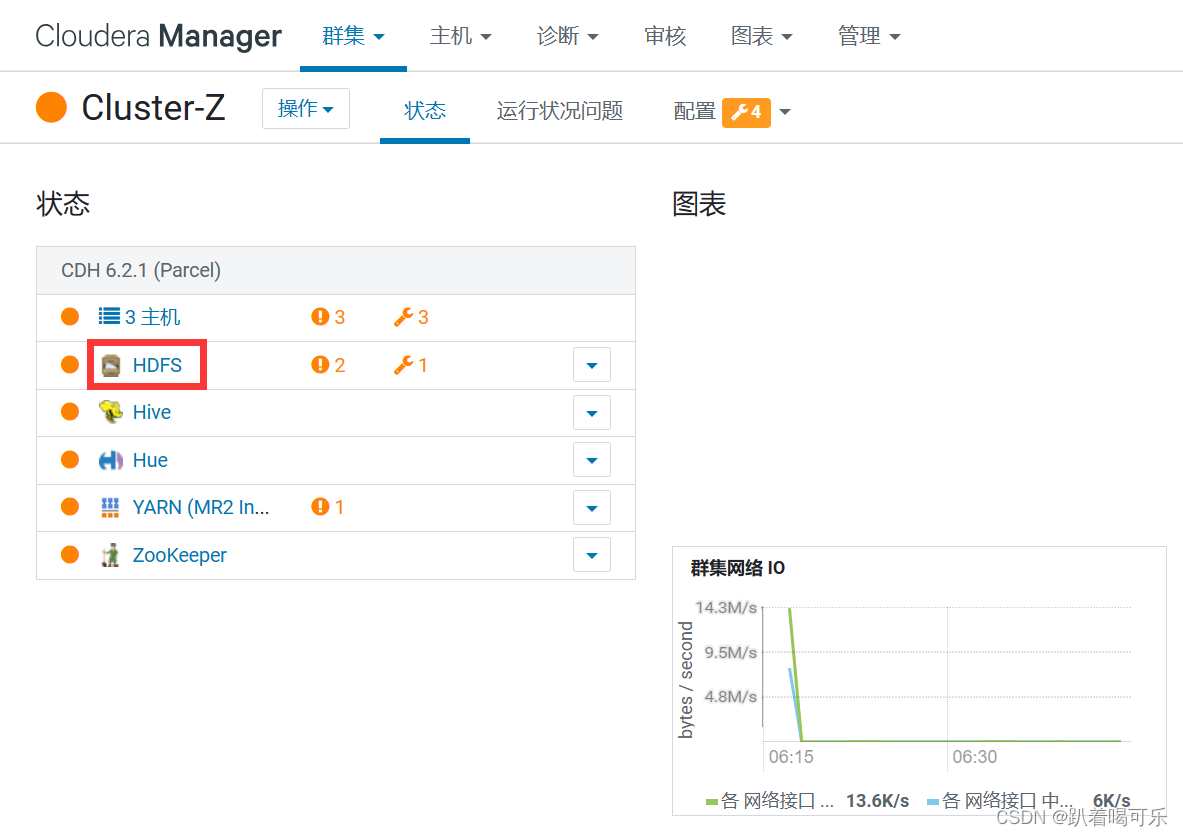The image size is (1183, 836).
Task: Click the Hive bee icon
Action: pyautogui.click(x=111, y=412)
